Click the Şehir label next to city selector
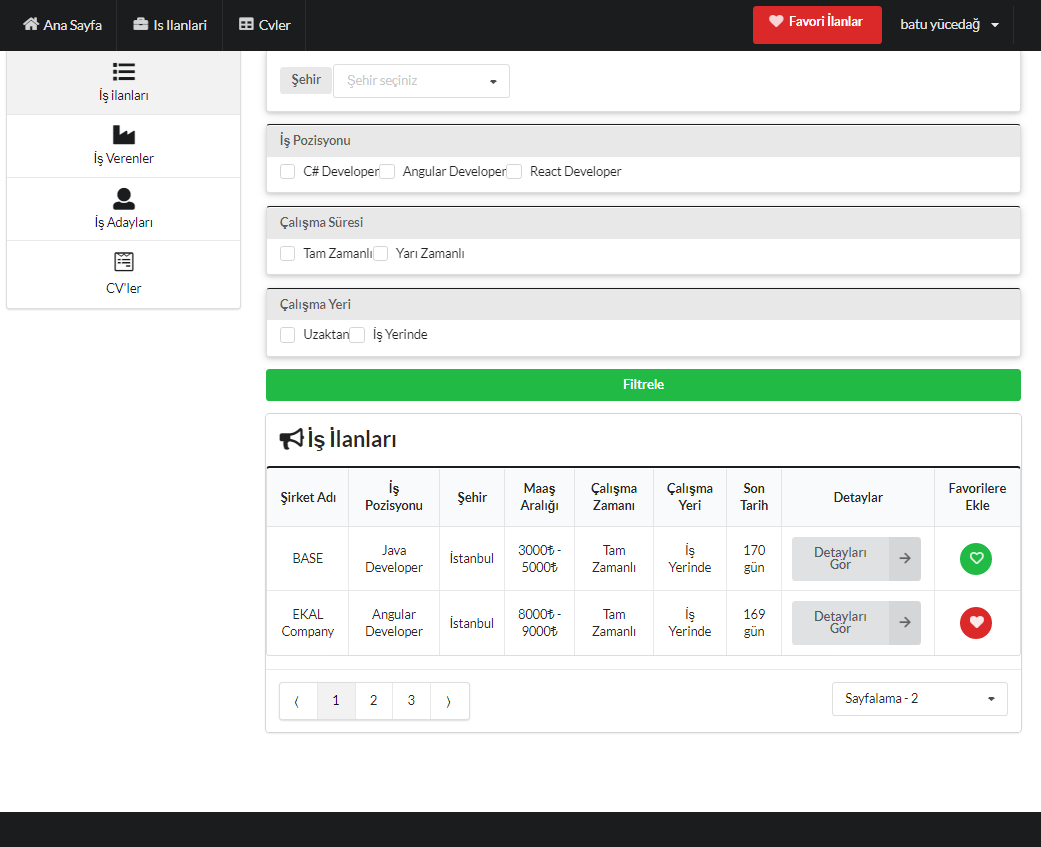 click(306, 80)
